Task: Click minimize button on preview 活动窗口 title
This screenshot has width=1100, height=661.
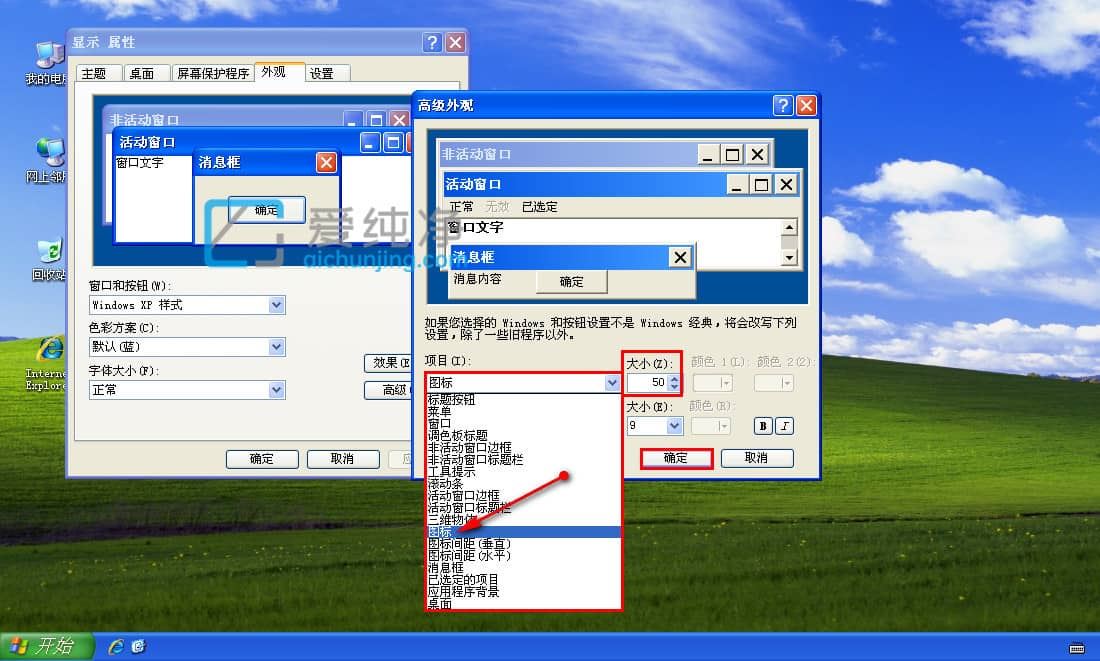Action: coord(736,185)
